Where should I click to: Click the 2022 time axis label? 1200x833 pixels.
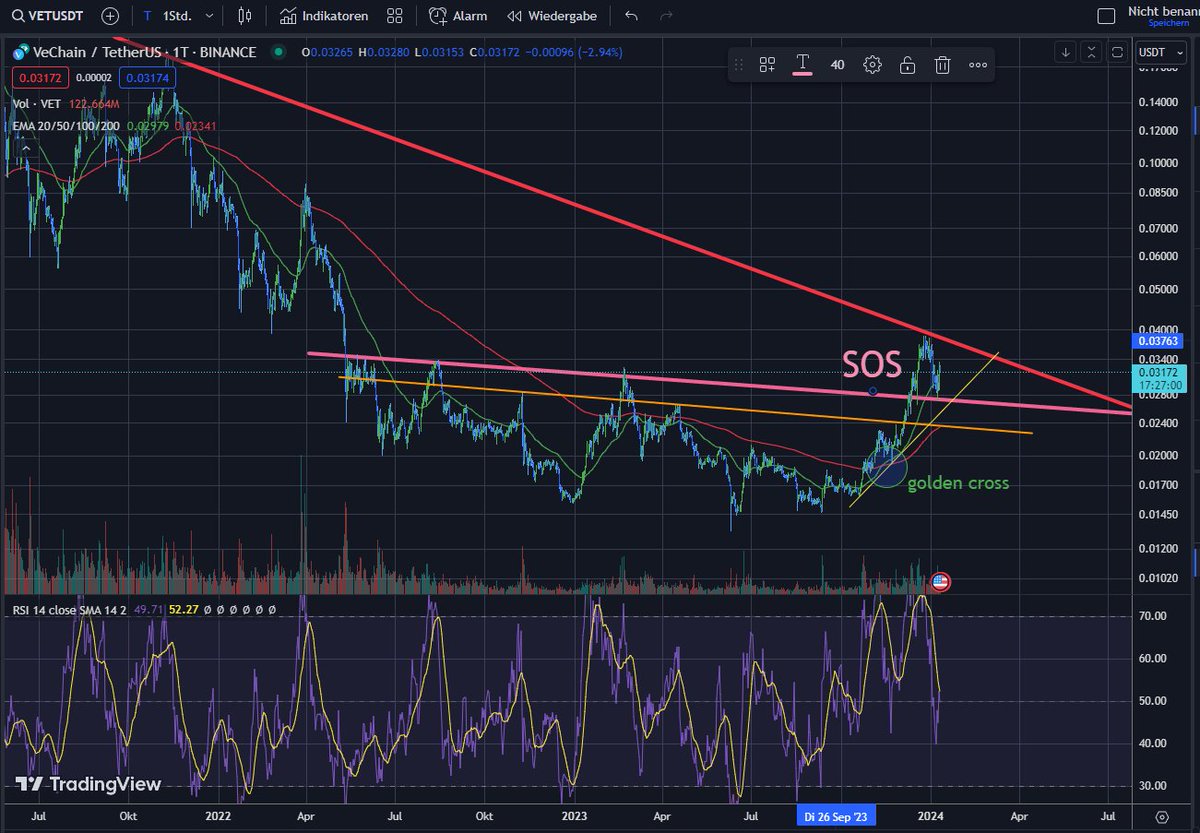click(x=216, y=816)
